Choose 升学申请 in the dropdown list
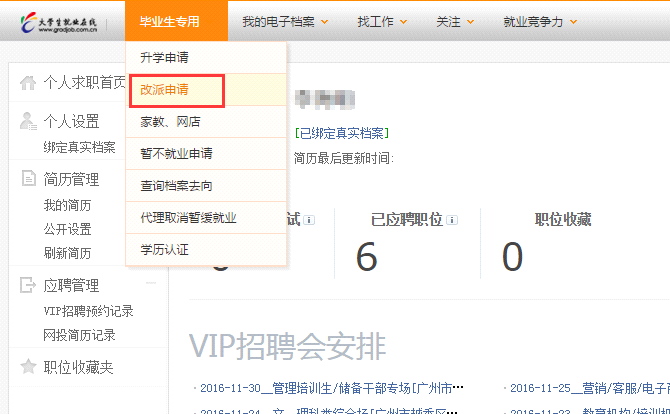670x414 pixels. pyautogui.click(x=165, y=58)
